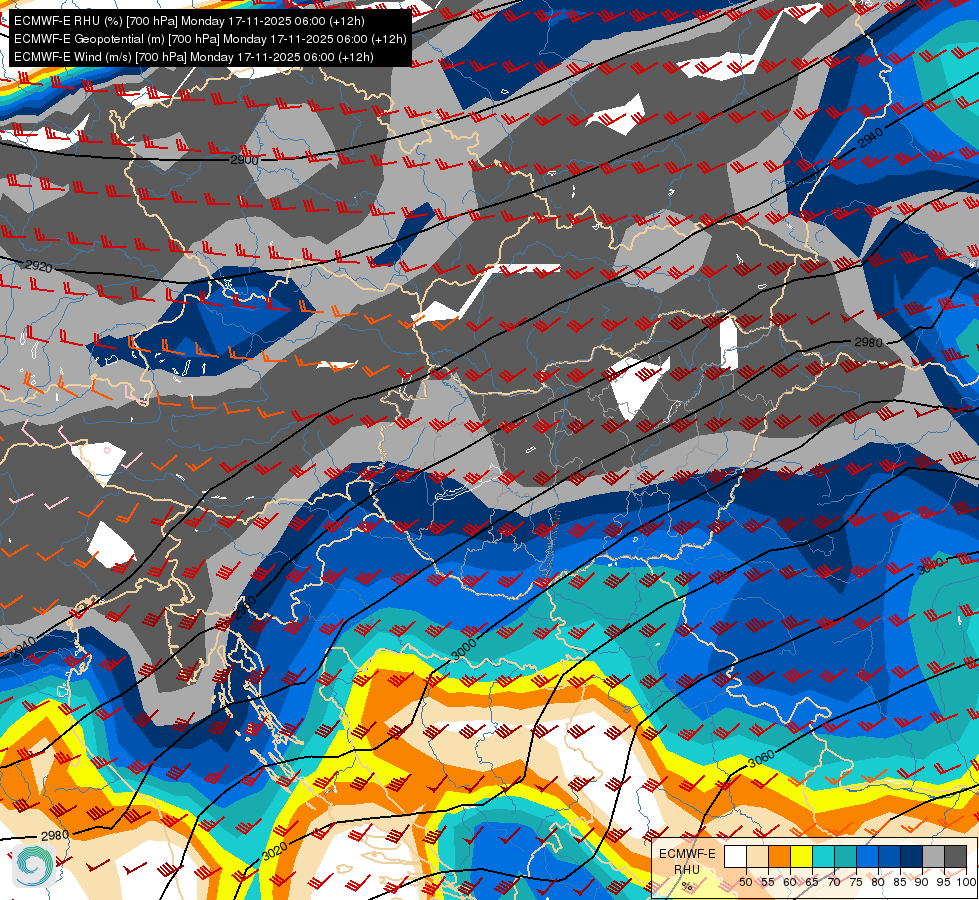Click the 2920 geopotential contour label
979x900 pixels.
coord(39,267)
